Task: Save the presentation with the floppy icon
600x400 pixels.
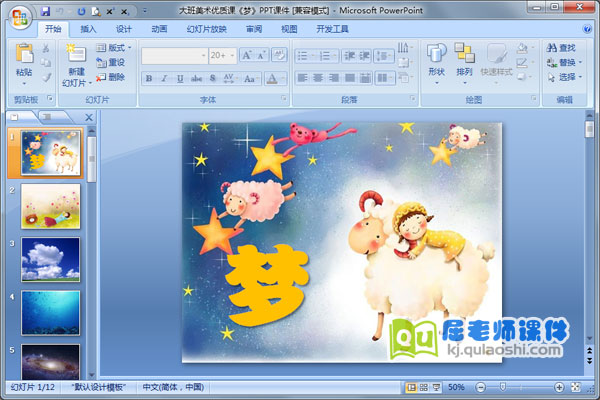Action: coord(46,11)
